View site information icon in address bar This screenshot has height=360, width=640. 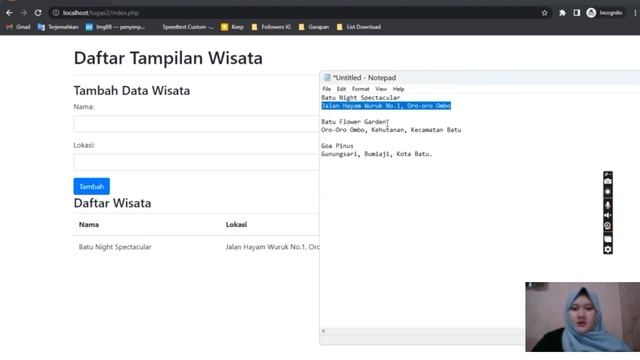(56, 13)
